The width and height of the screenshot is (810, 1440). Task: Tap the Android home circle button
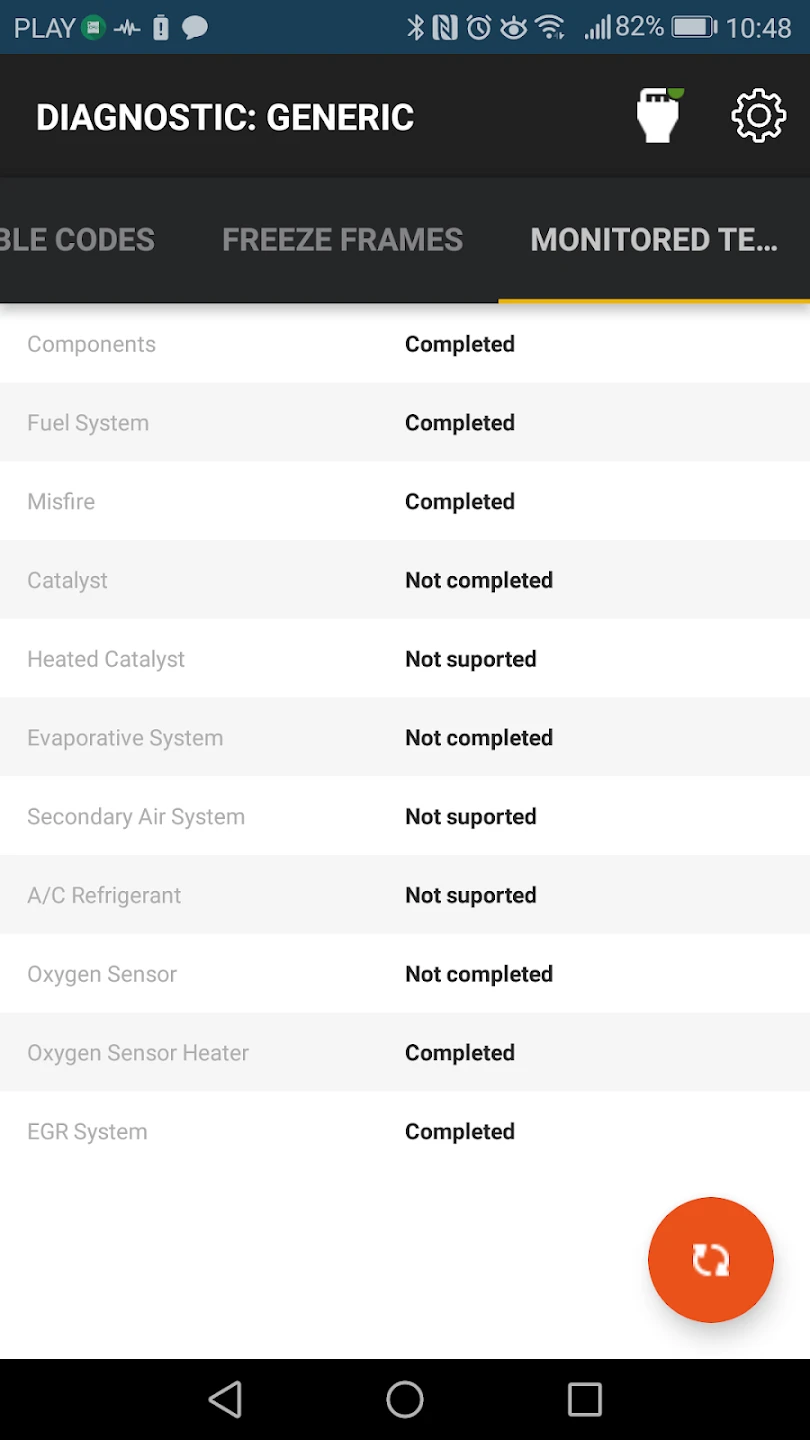pos(405,1399)
